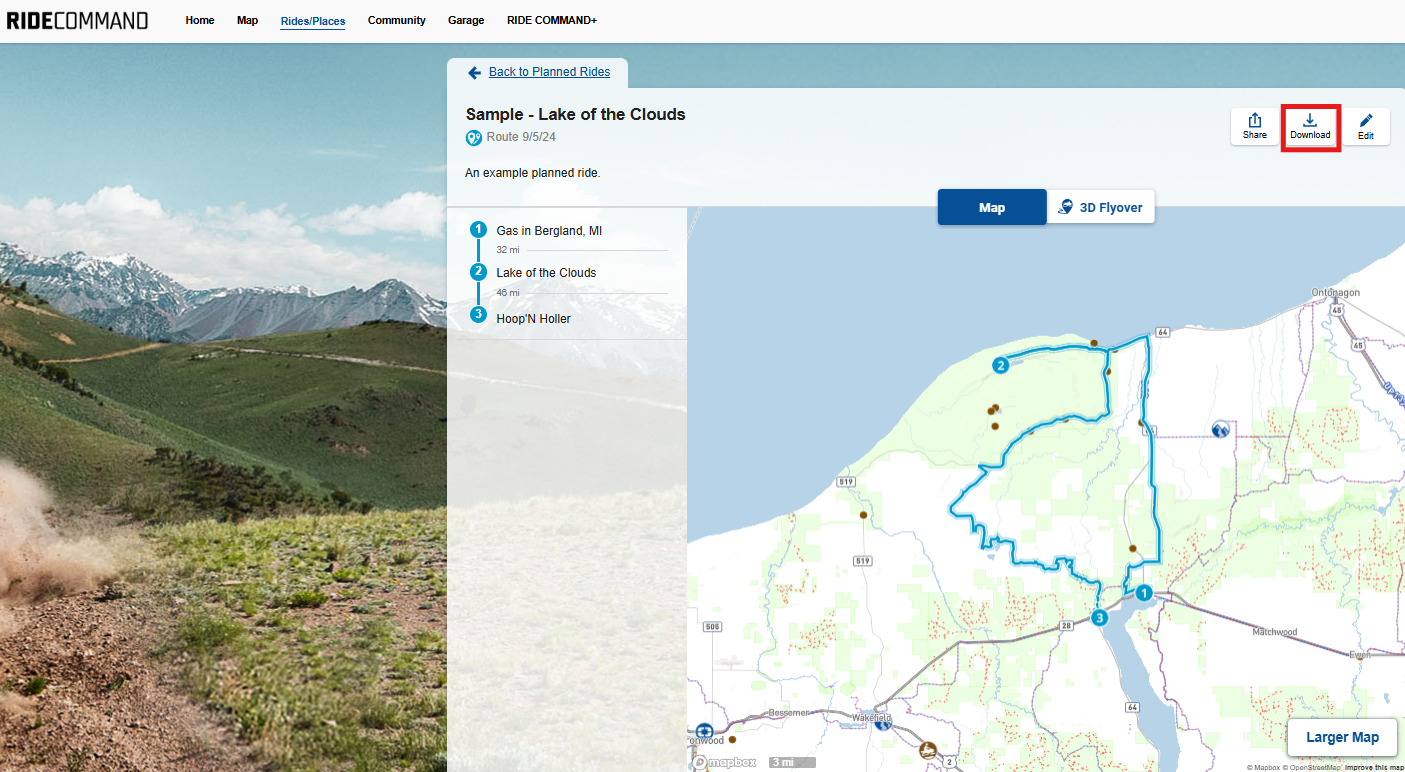The width and height of the screenshot is (1405, 772).
Task: Open the Garage menu item
Action: 466,20
